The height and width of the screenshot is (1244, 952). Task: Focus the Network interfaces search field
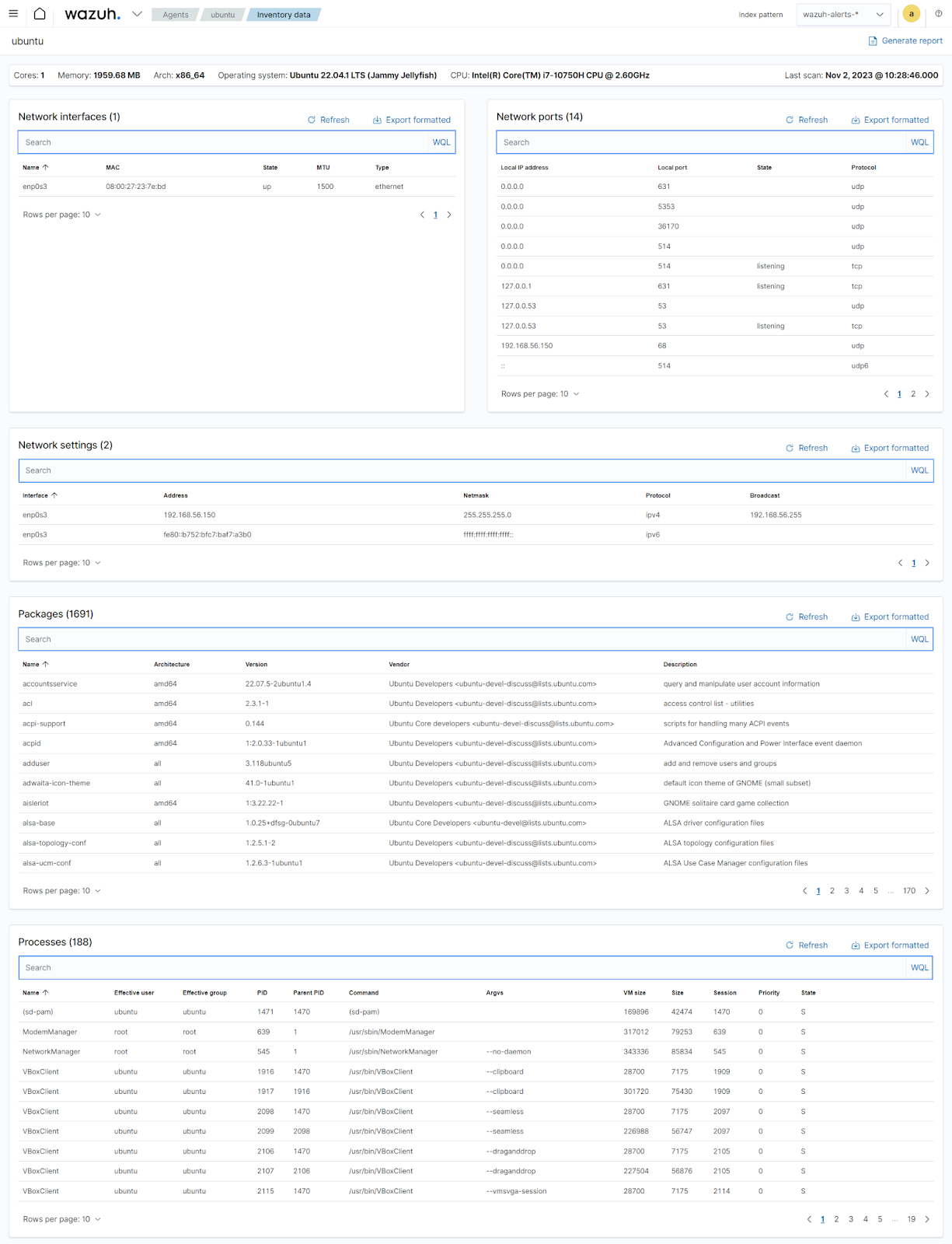[x=224, y=142]
